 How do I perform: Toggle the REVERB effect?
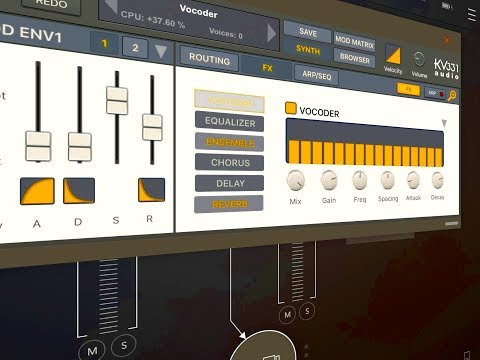tap(229, 204)
